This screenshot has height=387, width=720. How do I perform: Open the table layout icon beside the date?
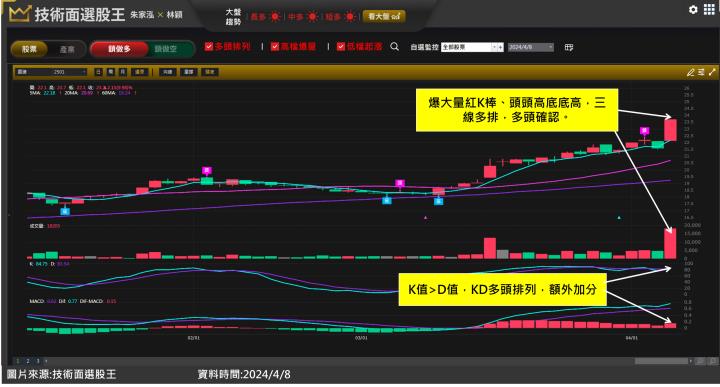point(568,47)
